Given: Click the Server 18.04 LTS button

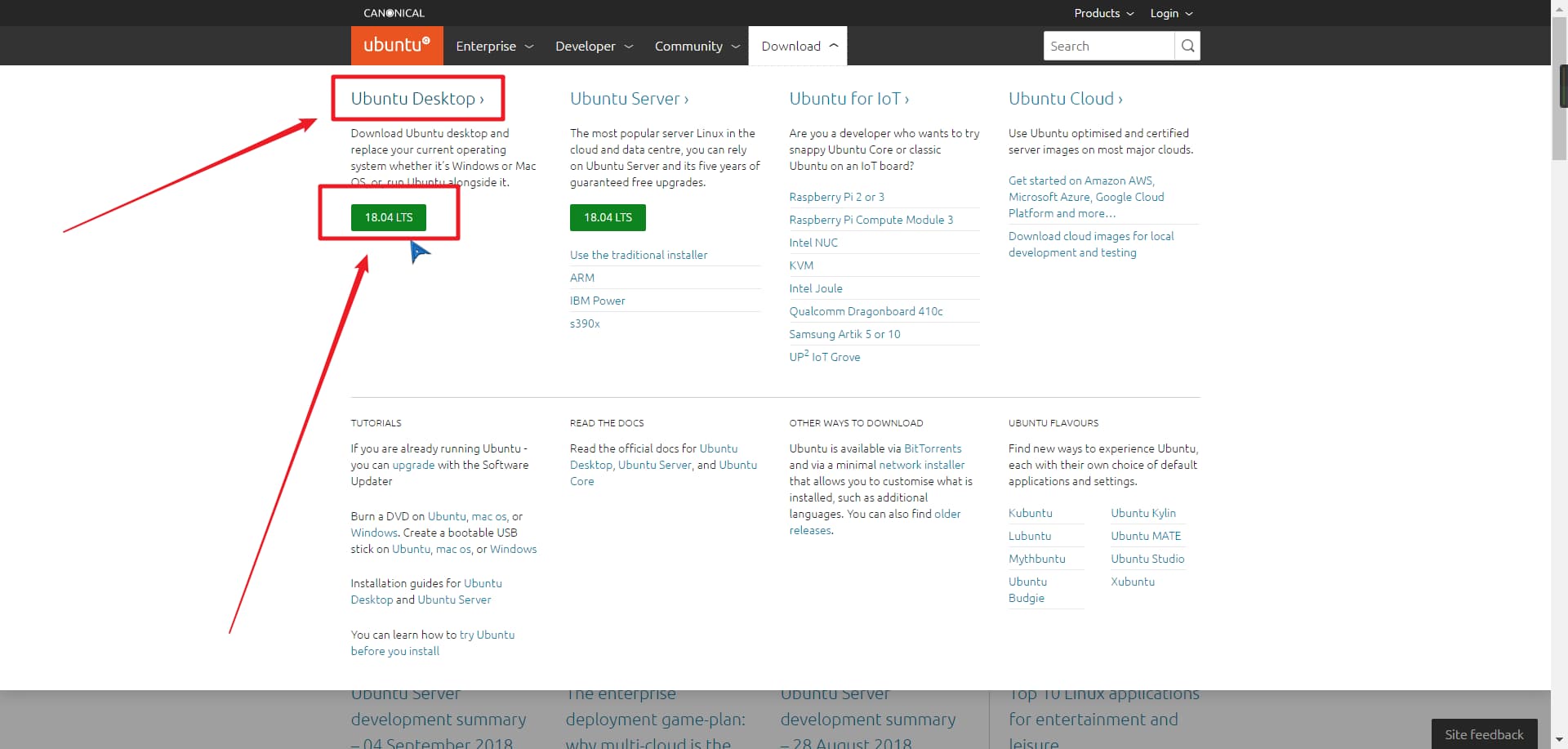Looking at the screenshot, I should pyautogui.click(x=608, y=217).
